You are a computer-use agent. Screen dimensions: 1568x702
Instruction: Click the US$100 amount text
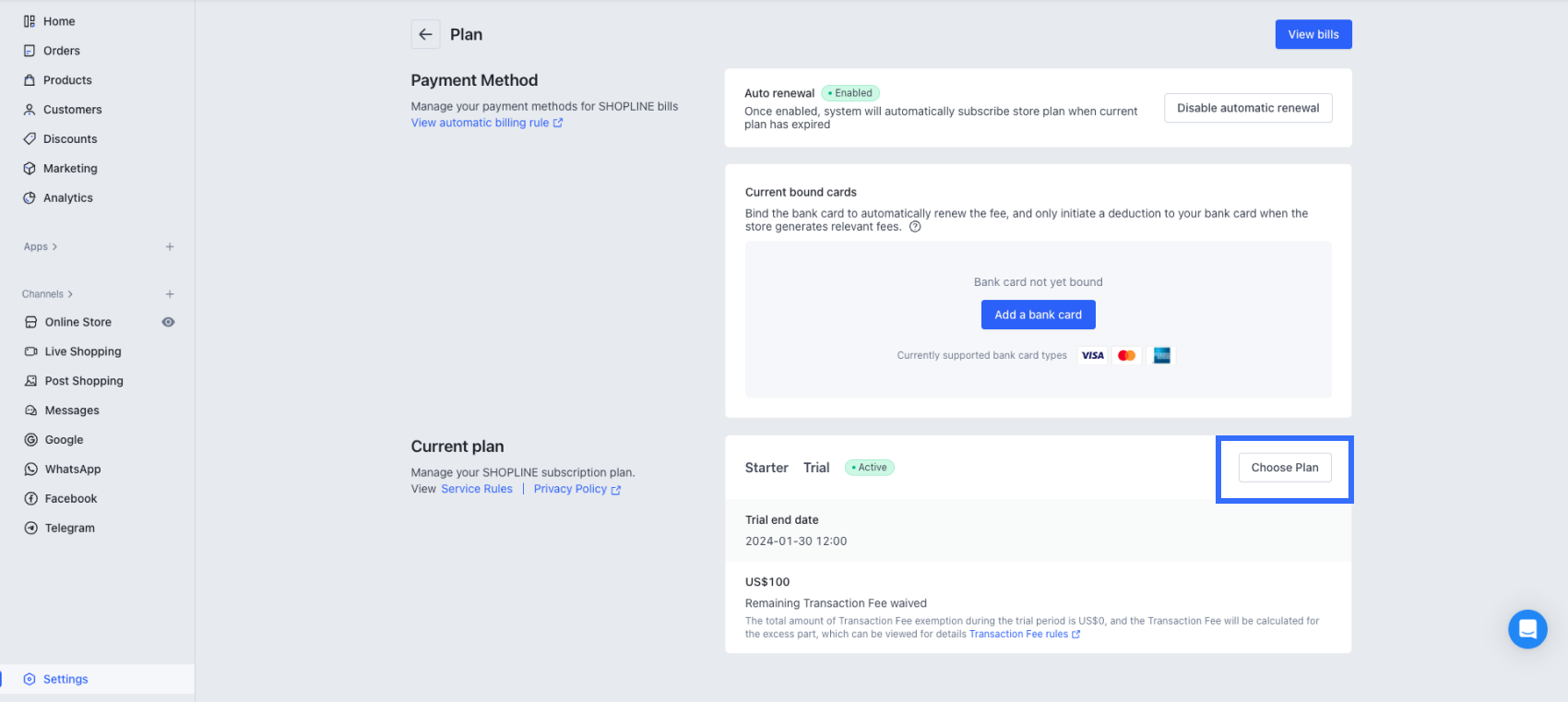[x=767, y=582]
